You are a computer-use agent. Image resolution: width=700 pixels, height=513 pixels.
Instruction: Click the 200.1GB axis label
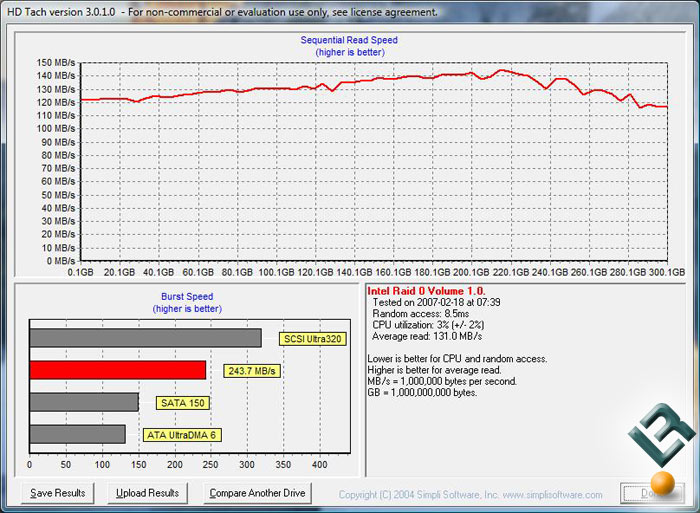tap(471, 272)
